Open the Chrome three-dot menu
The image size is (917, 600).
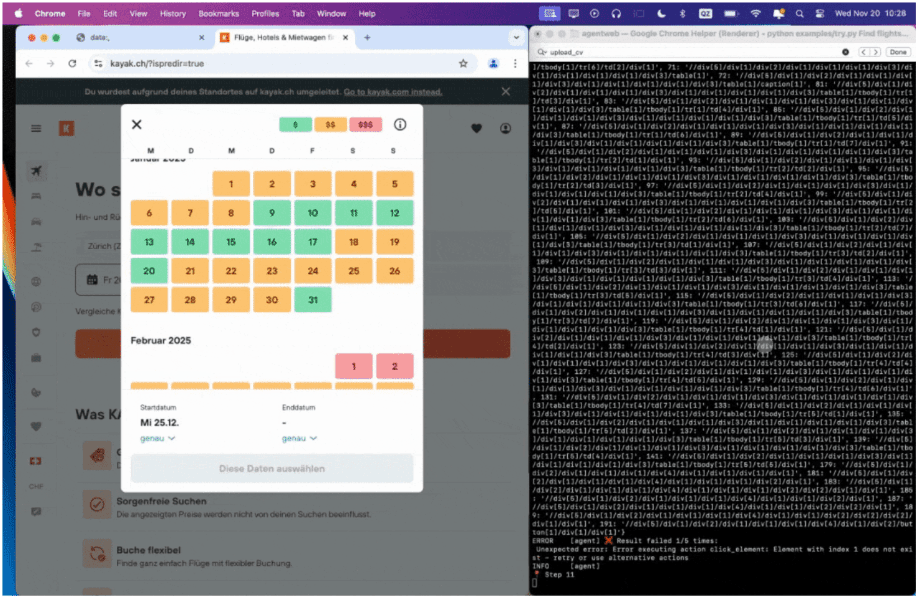tap(515, 64)
